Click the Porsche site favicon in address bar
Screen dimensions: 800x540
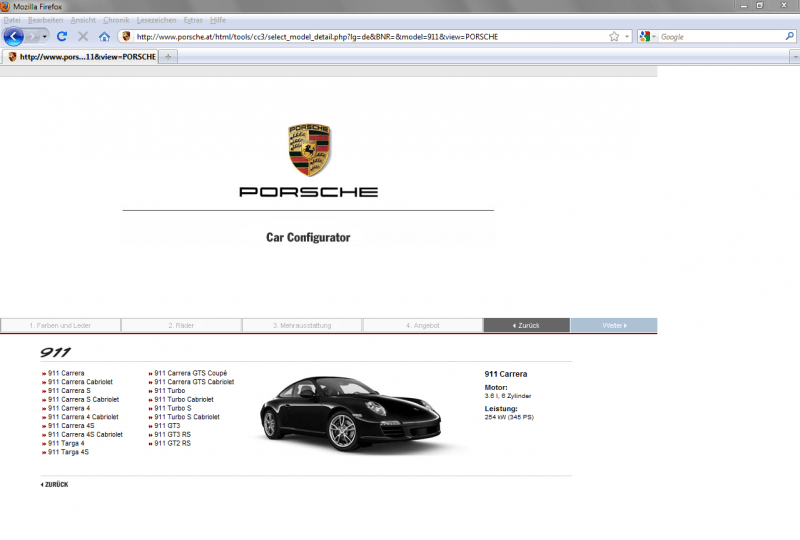pyautogui.click(x=126, y=37)
